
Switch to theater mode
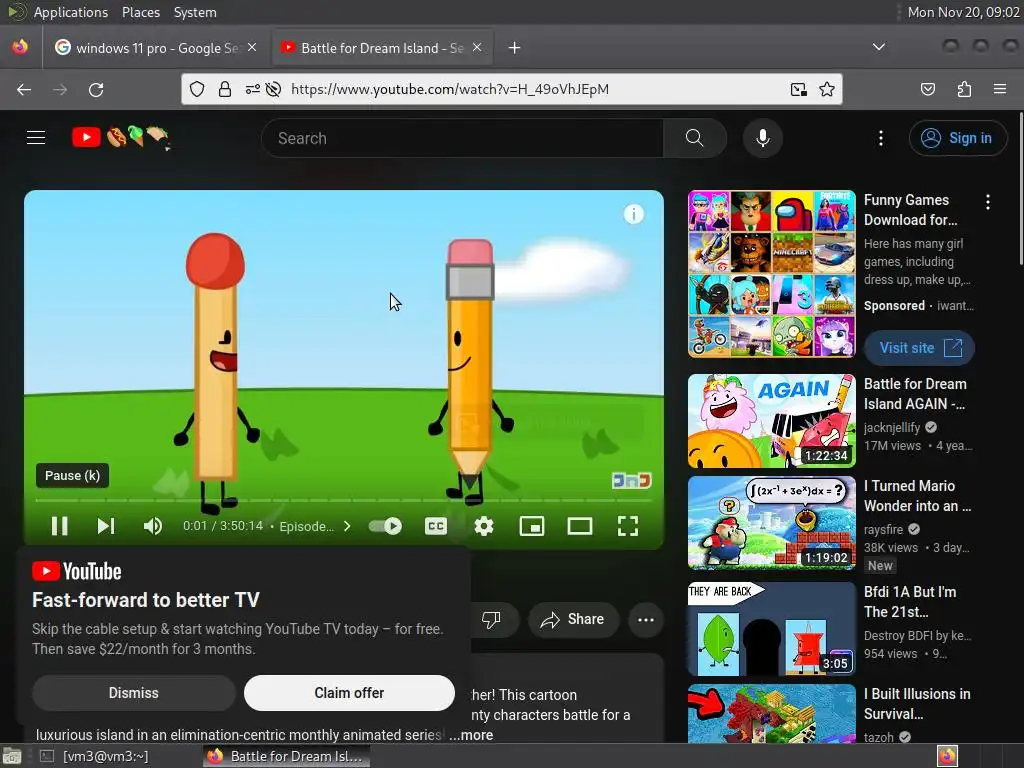(579, 526)
